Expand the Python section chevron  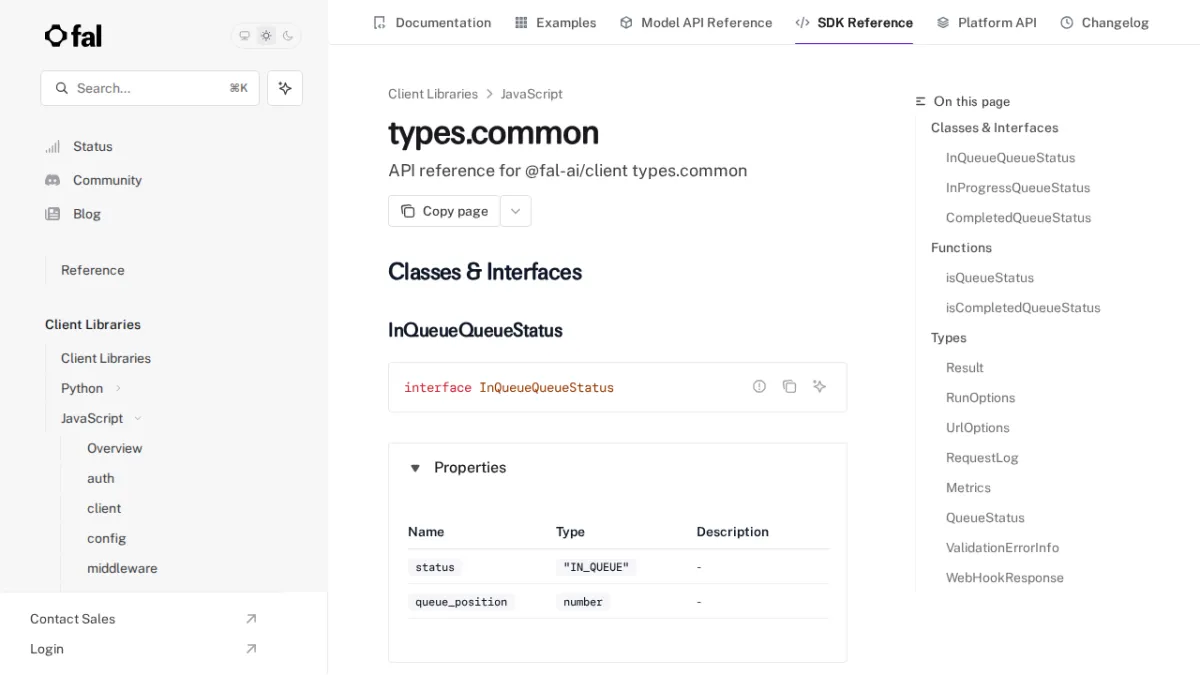pos(118,388)
